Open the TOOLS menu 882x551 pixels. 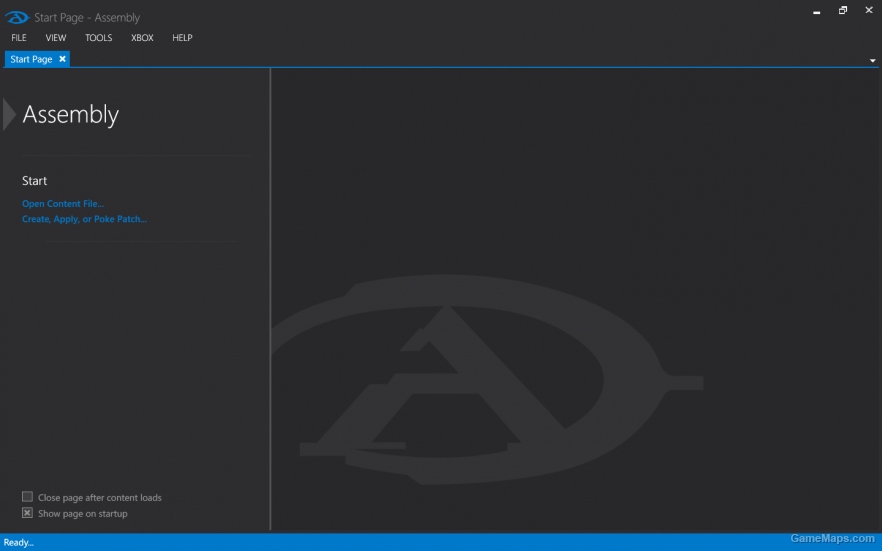point(98,38)
